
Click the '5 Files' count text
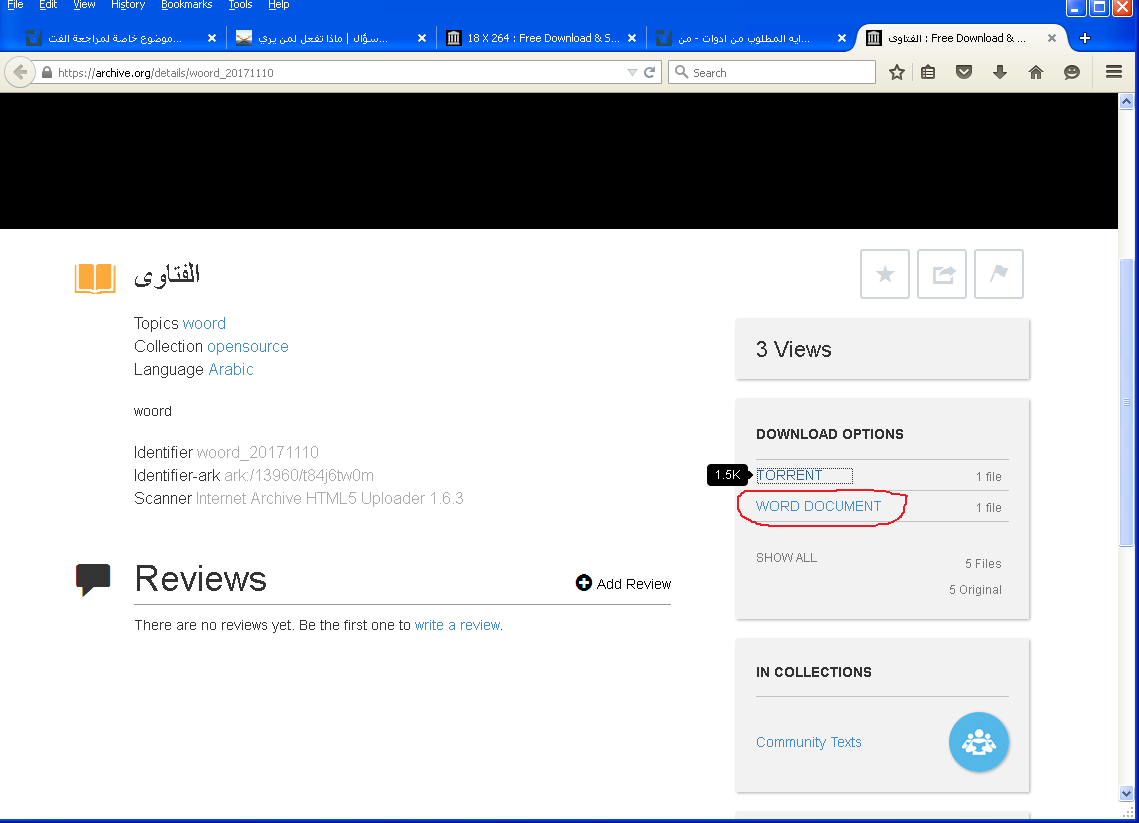point(984,564)
